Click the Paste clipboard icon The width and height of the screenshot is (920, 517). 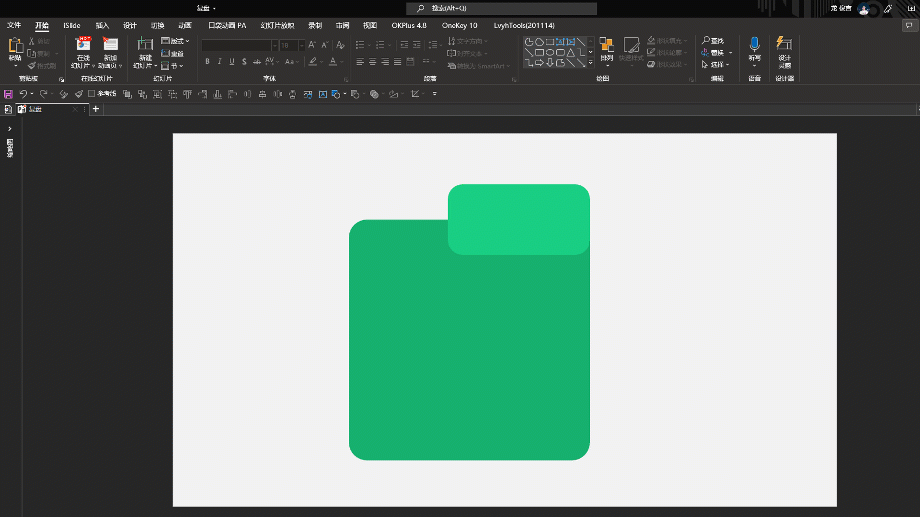tap(15, 46)
